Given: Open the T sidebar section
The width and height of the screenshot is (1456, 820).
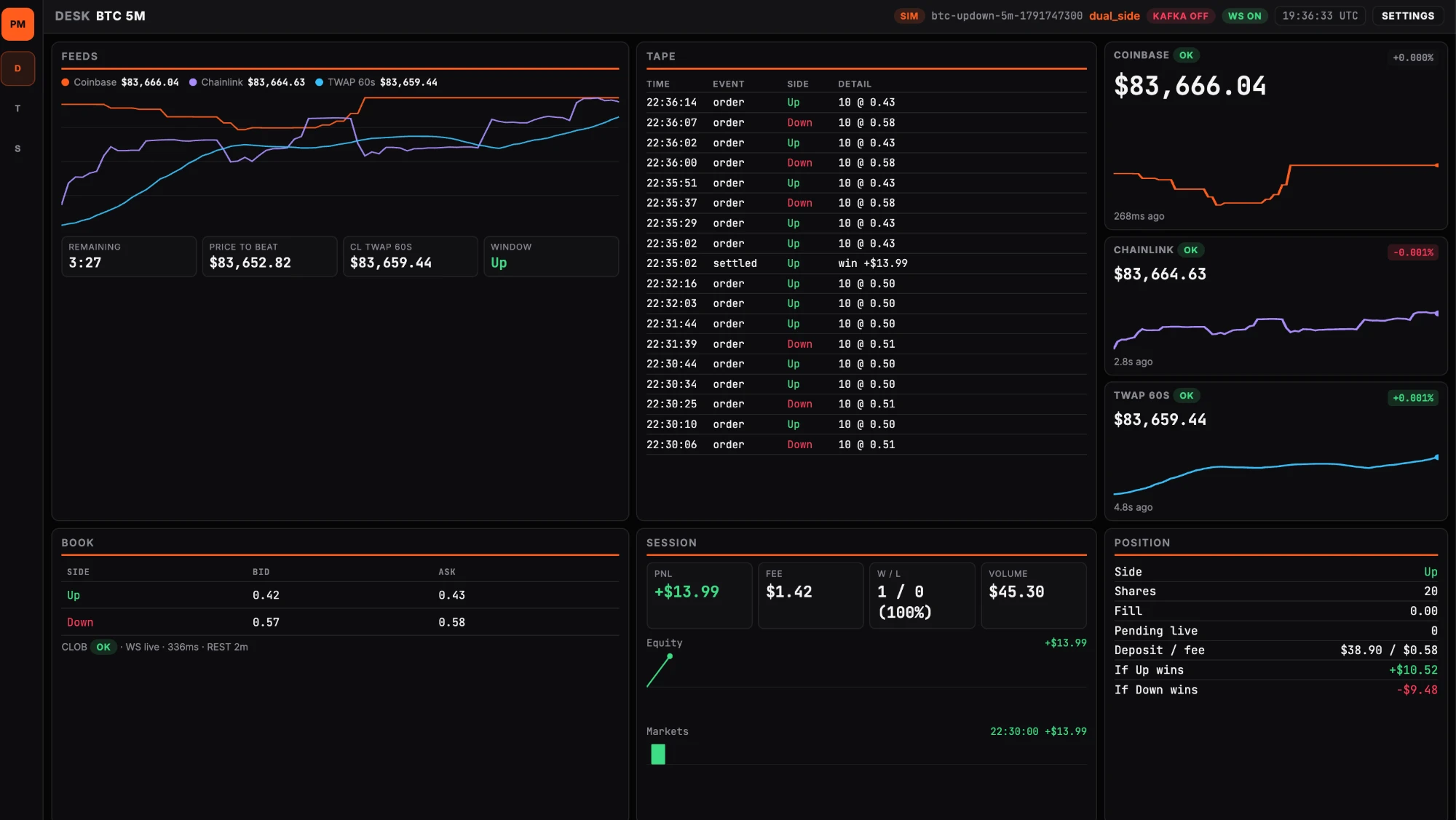Looking at the screenshot, I should click(x=17, y=108).
